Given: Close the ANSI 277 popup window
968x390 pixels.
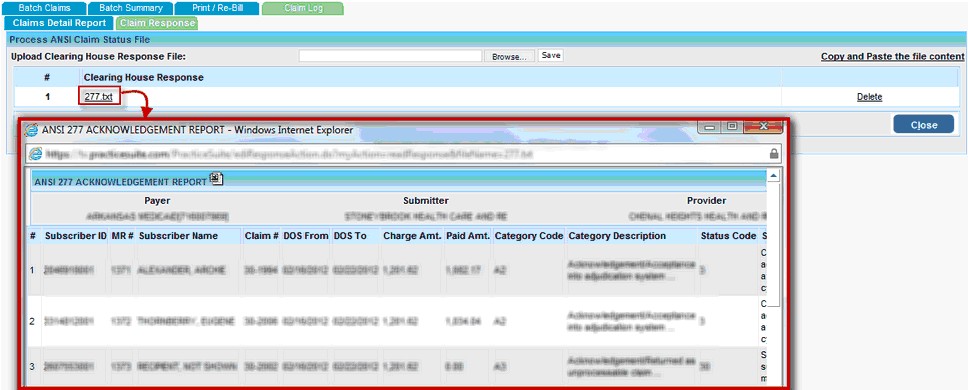Looking at the screenshot, I should (x=763, y=127).
